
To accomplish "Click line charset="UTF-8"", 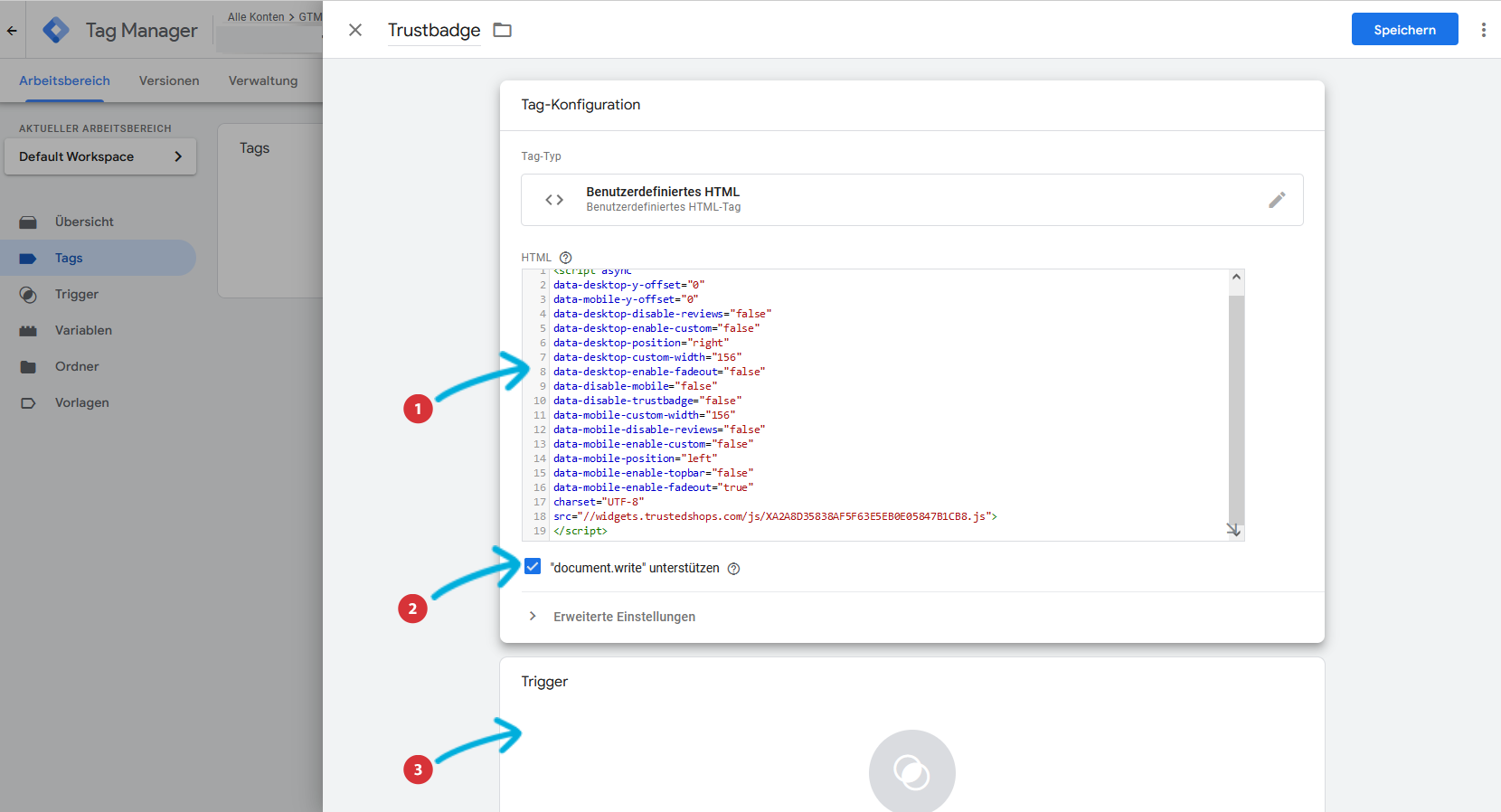I will point(599,502).
